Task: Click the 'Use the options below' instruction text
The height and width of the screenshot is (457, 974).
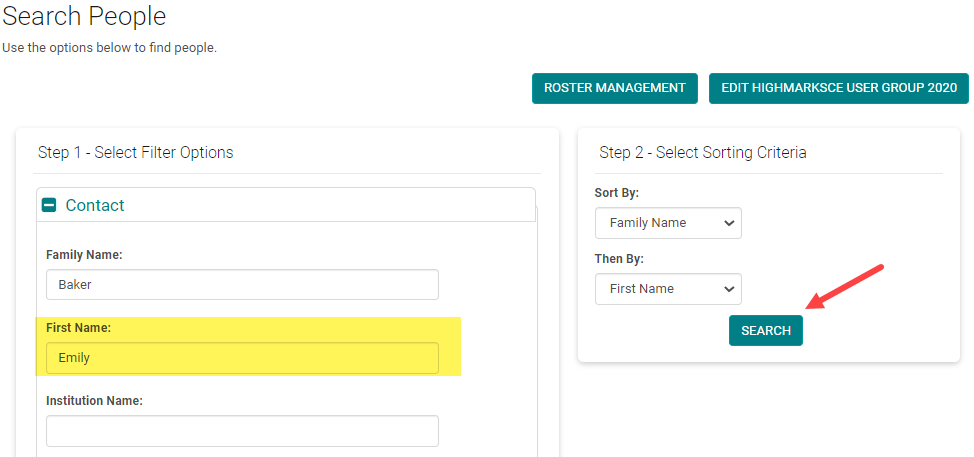Action: tap(109, 47)
